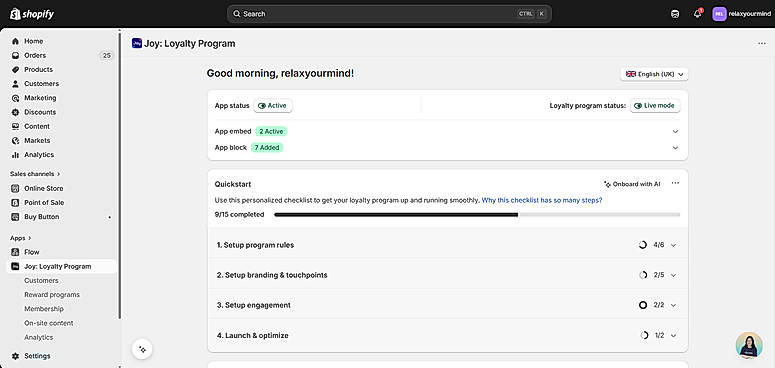Screen dimensions: 775x368
Task: Expand Setup engagement chevron
Action: 673,305
